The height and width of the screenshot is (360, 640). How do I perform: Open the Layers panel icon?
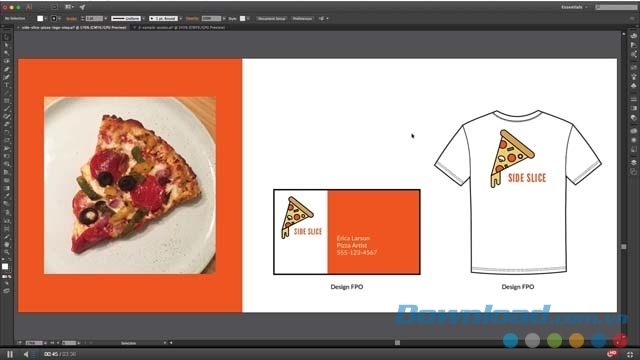pyautogui.click(x=633, y=162)
